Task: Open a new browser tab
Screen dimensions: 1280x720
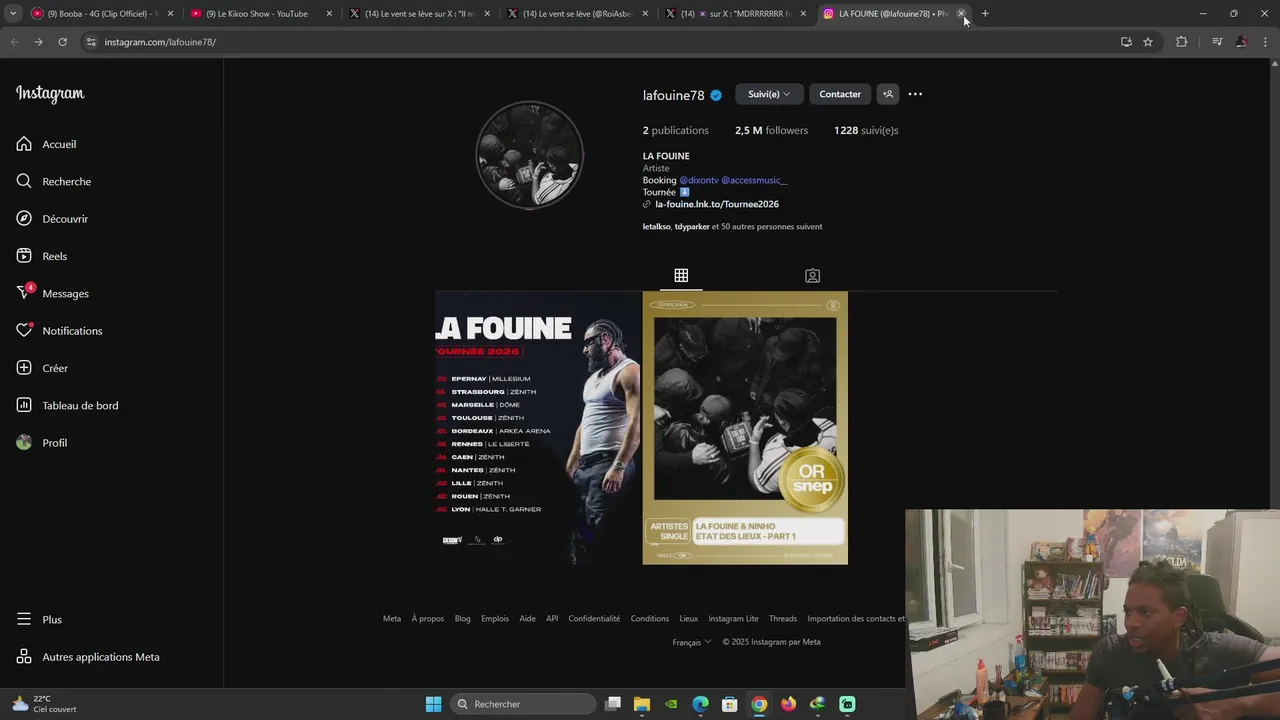Action: pyautogui.click(x=985, y=14)
